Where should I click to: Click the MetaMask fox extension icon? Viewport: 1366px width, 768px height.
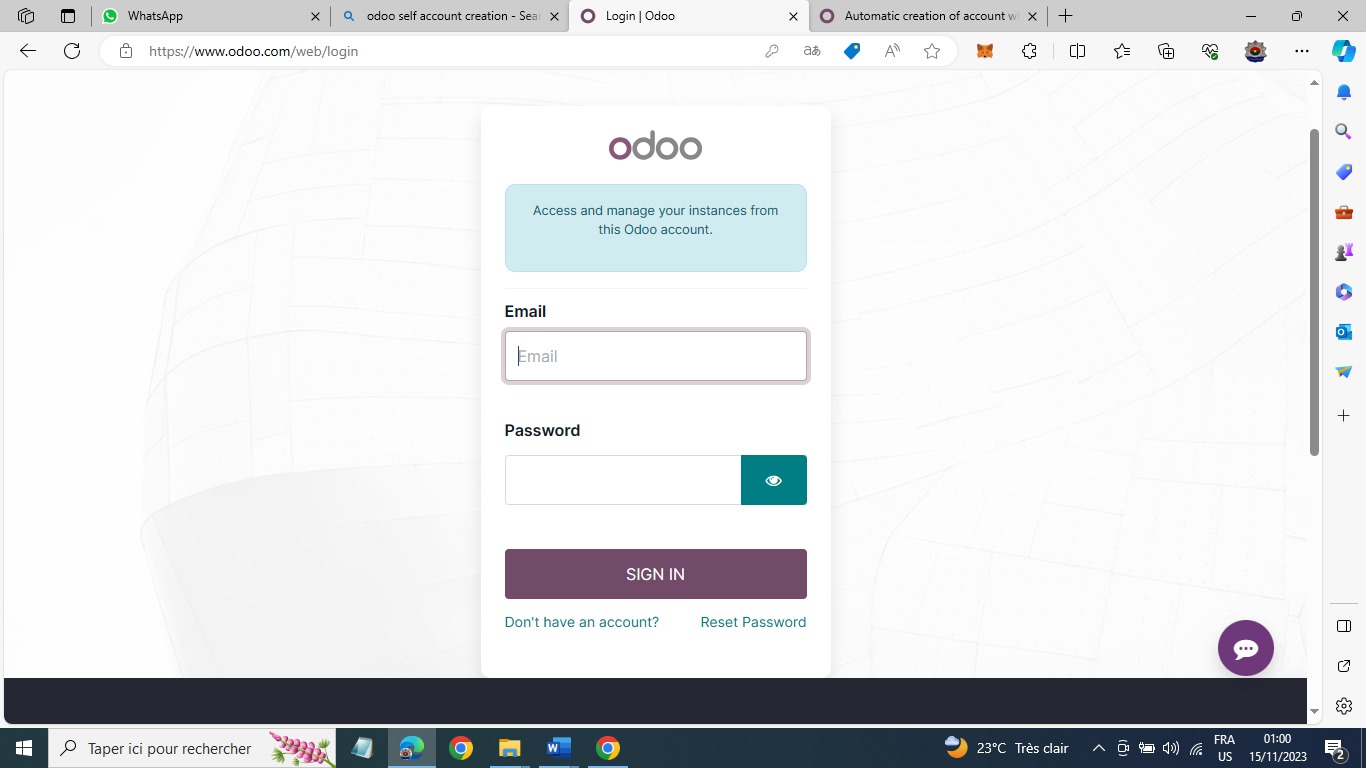[x=985, y=51]
